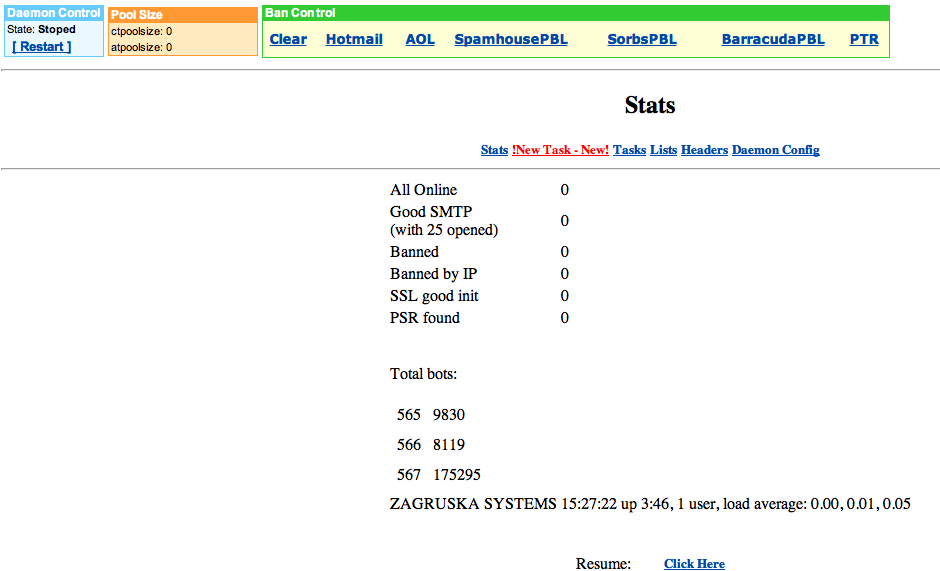Click the BarracudaPBL link

tap(773, 39)
